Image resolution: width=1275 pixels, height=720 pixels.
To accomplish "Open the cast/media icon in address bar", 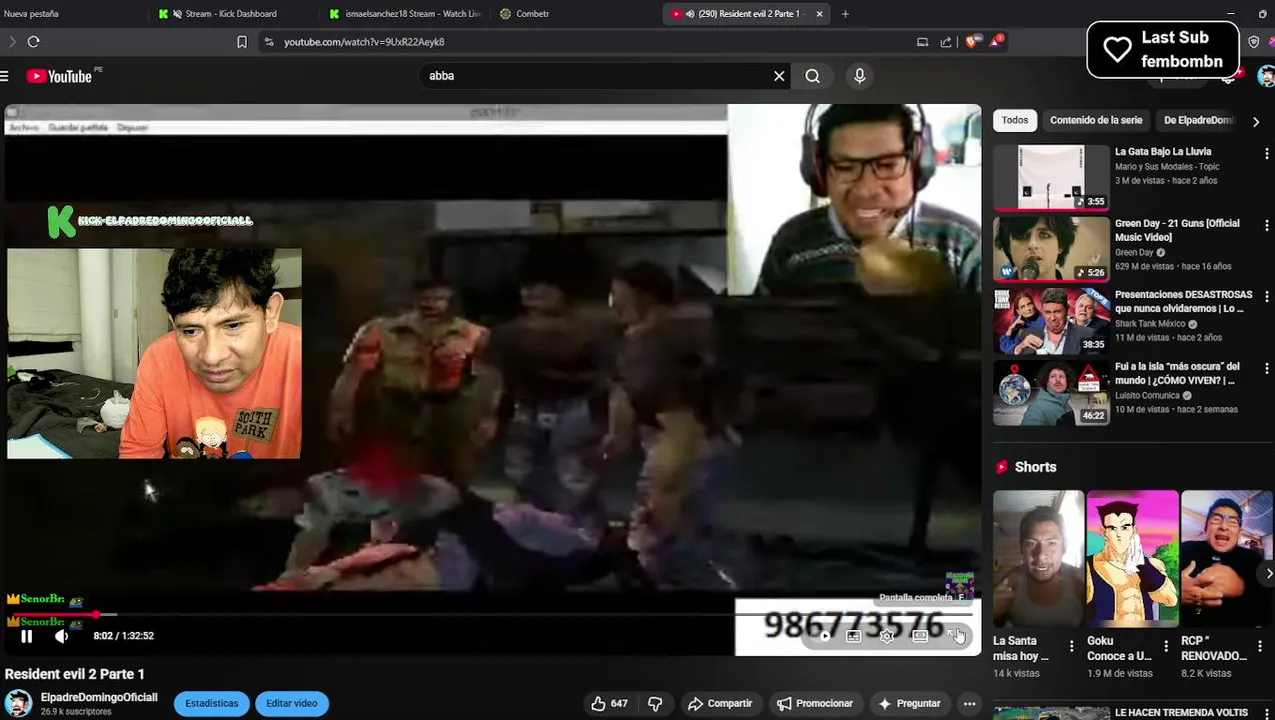I will (922, 42).
